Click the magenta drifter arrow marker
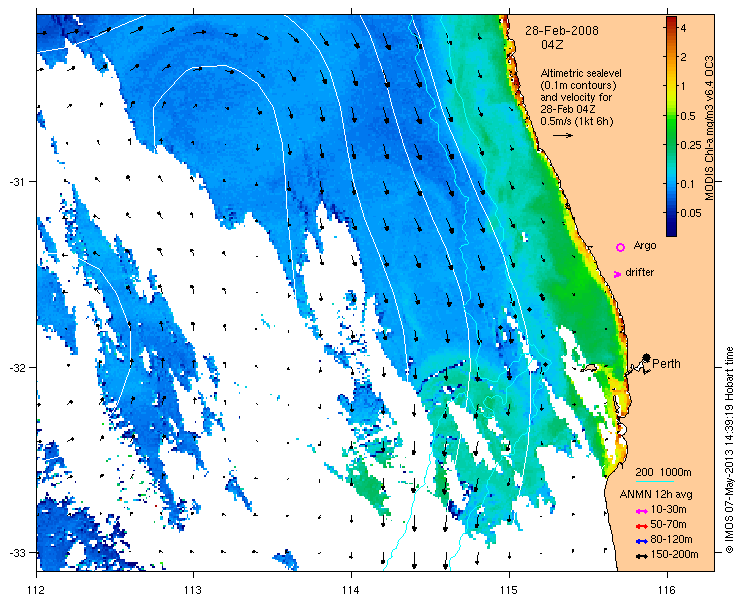Viewport: 740px width, 600px height. click(617, 274)
